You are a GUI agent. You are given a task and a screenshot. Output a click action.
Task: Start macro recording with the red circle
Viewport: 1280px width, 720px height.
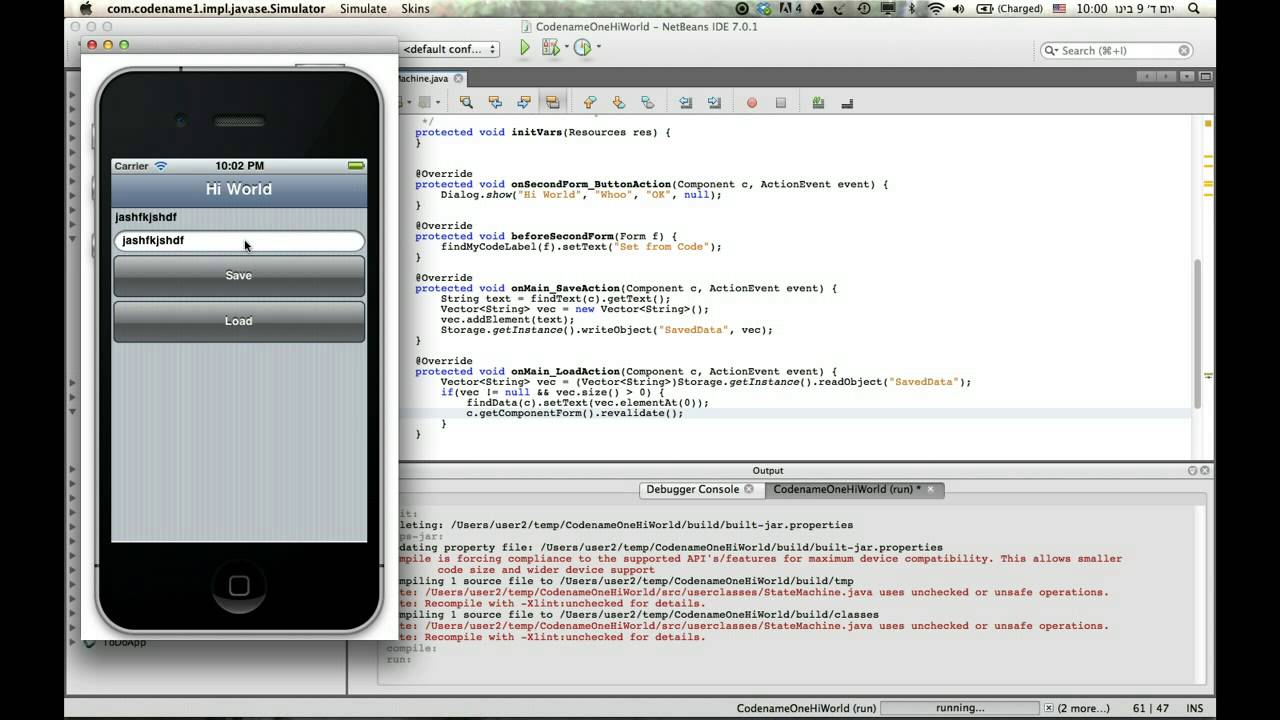pos(752,102)
